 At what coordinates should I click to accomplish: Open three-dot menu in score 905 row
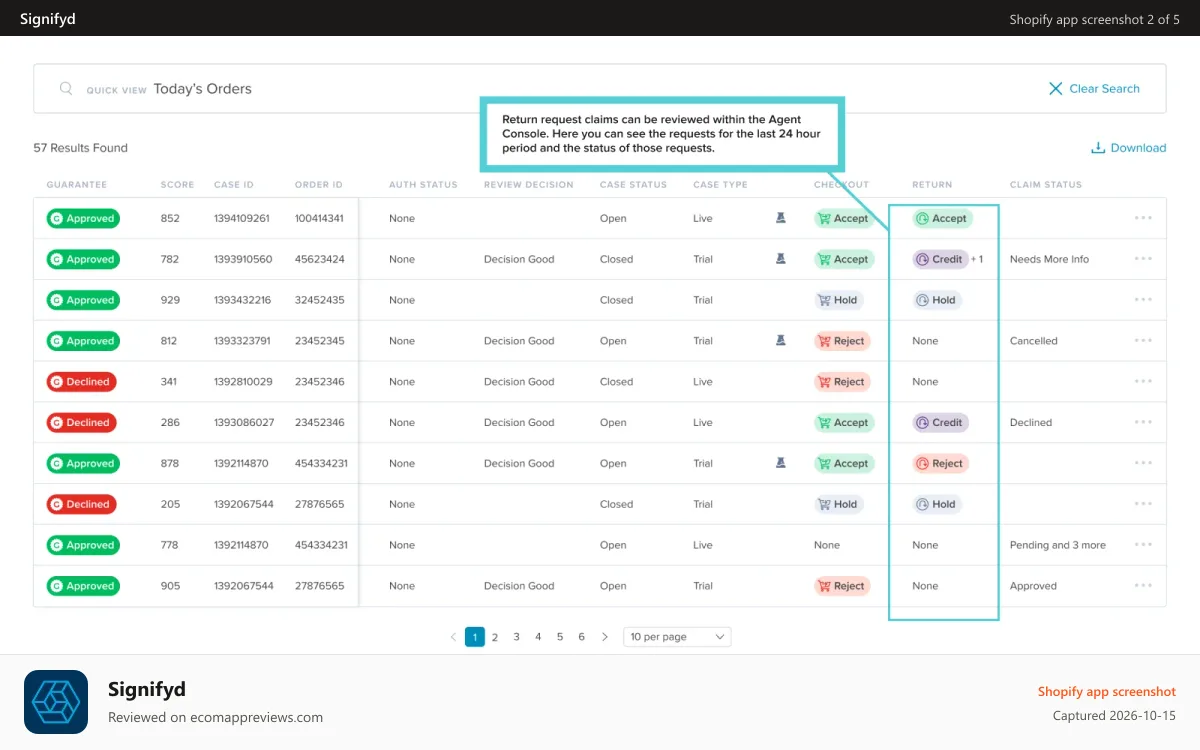(x=1143, y=586)
